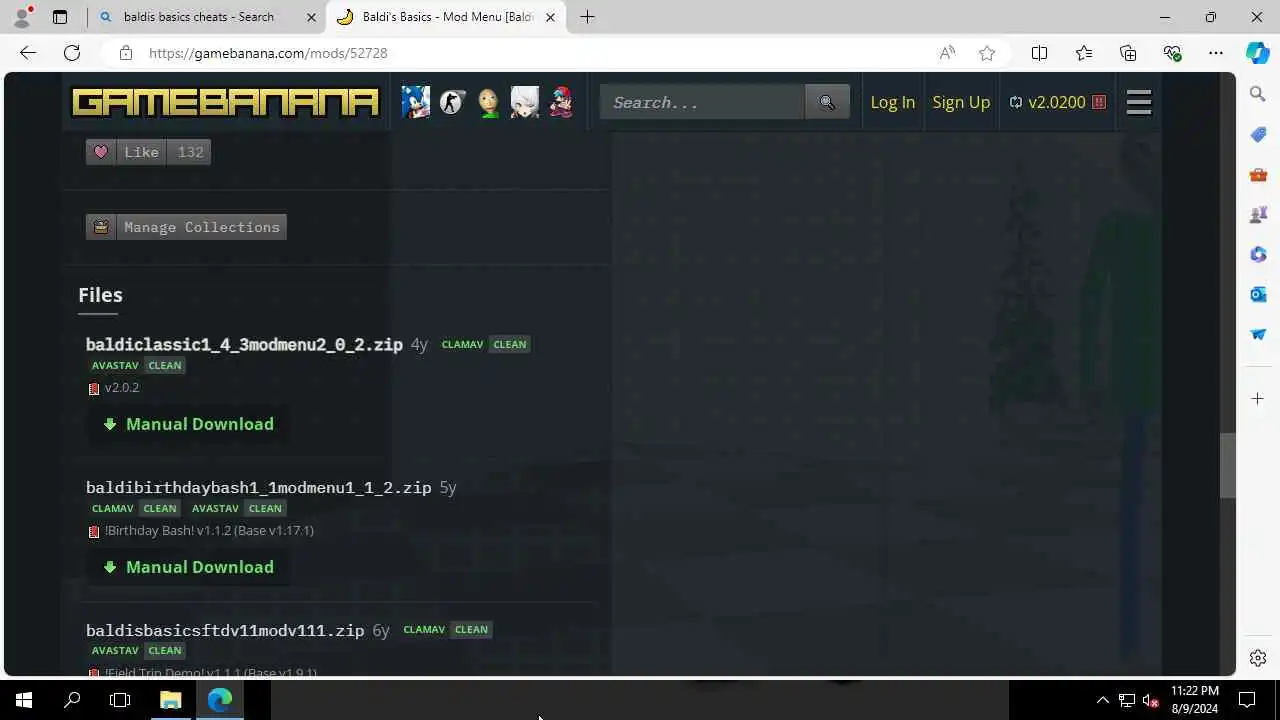Open the Friday Night Funkin' game icon
Image resolution: width=1280 pixels, height=720 pixels.
pyautogui.click(x=561, y=102)
